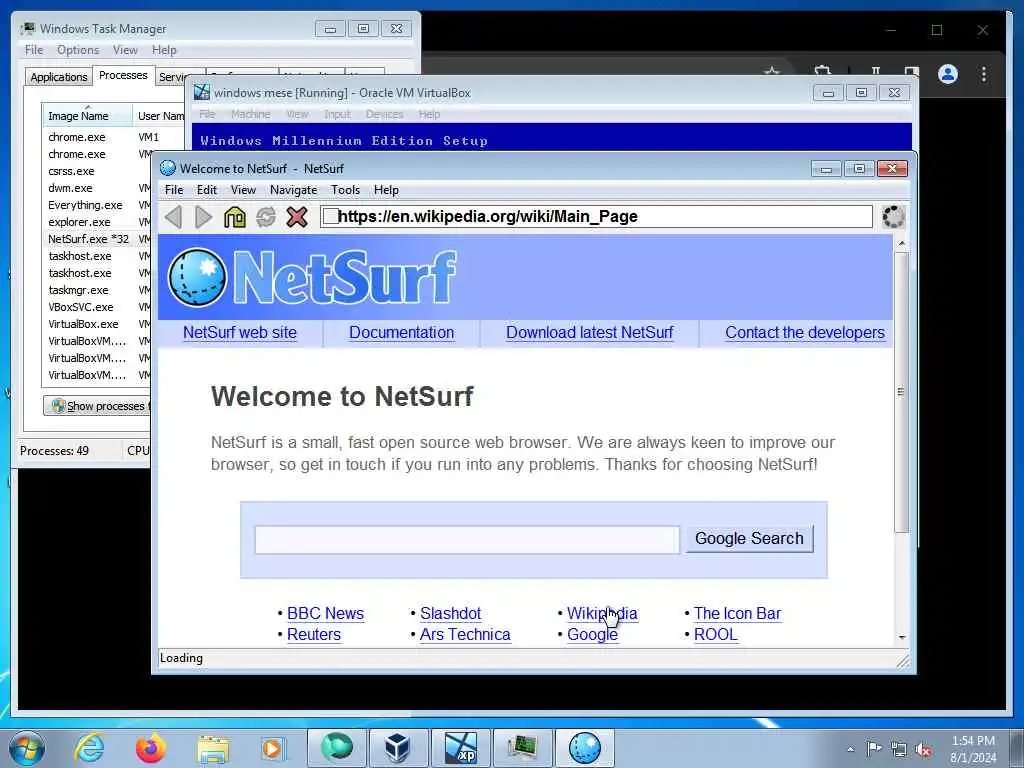1024x768 pixels.
Task: Select the Everything.exe process row
Action: (97, 205)
